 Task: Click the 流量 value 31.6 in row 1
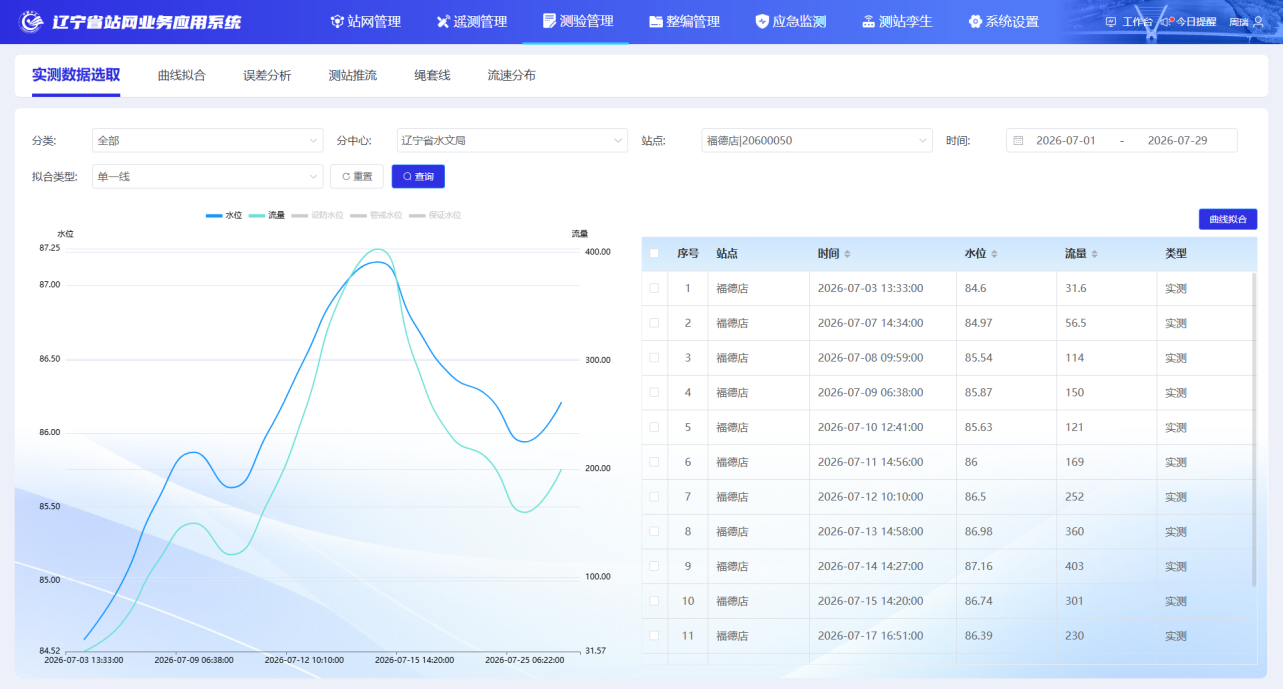coord(1076,288)
